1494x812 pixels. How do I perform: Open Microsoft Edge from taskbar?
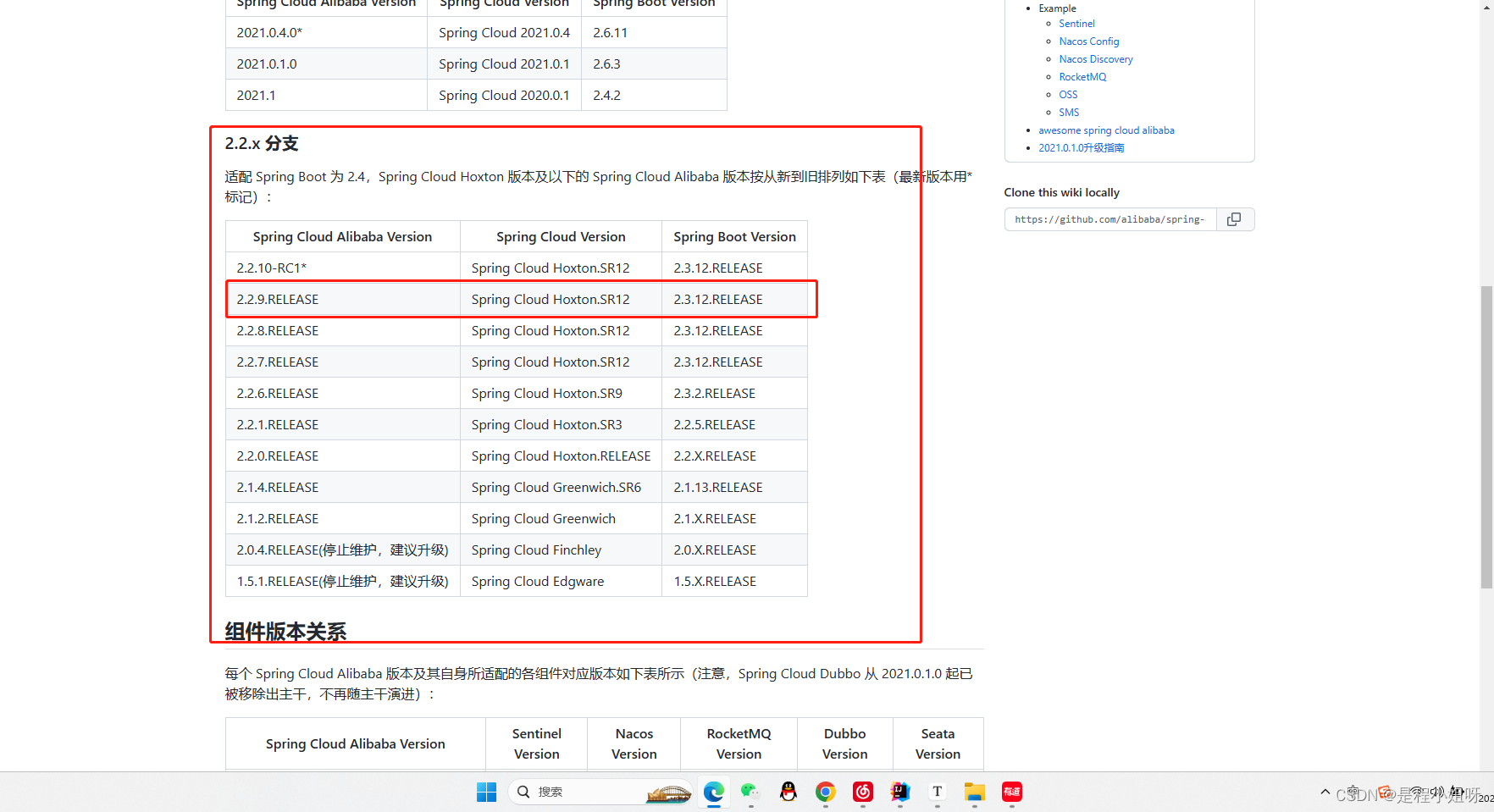pyautogui.click(x=714, y=792)
